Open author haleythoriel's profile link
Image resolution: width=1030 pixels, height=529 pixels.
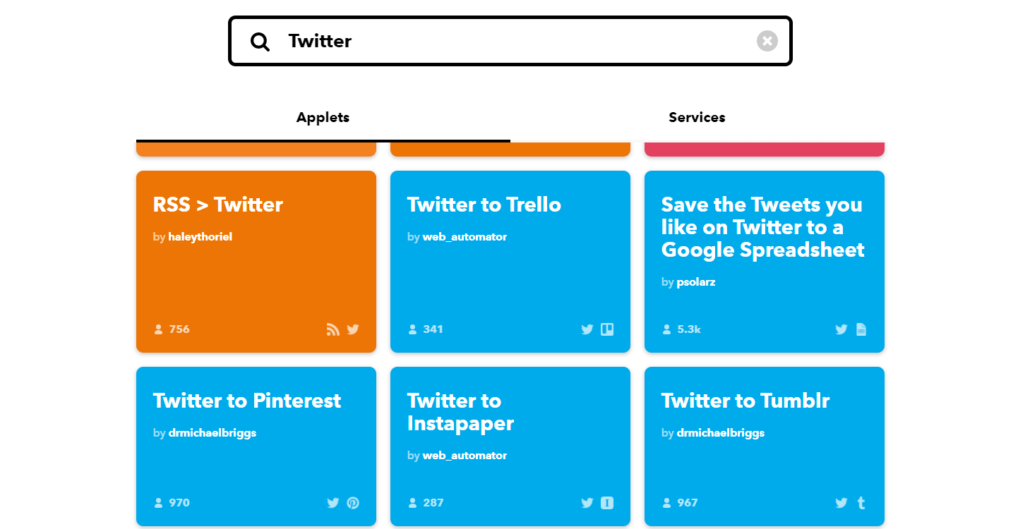click(200, 237)
